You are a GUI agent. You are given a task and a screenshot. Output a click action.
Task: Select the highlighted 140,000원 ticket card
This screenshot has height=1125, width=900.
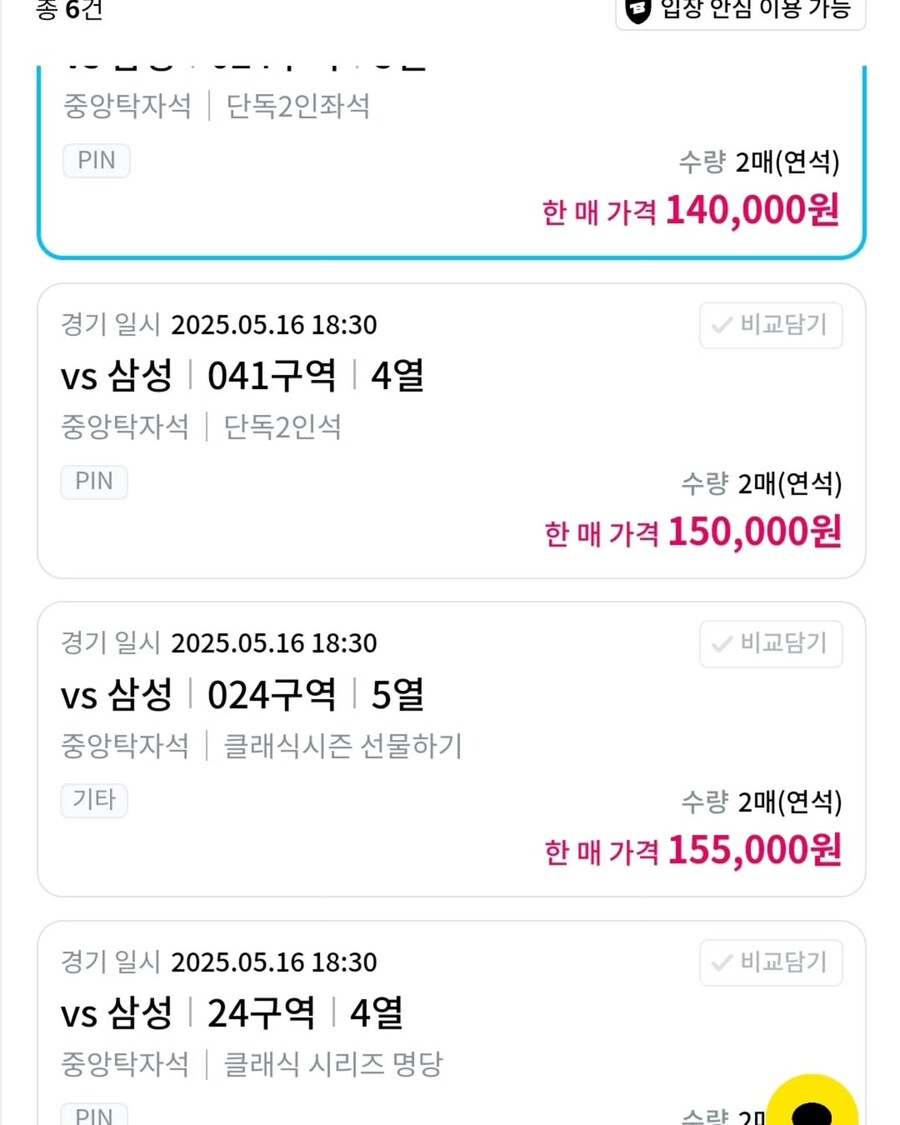(x=451, y=161)
